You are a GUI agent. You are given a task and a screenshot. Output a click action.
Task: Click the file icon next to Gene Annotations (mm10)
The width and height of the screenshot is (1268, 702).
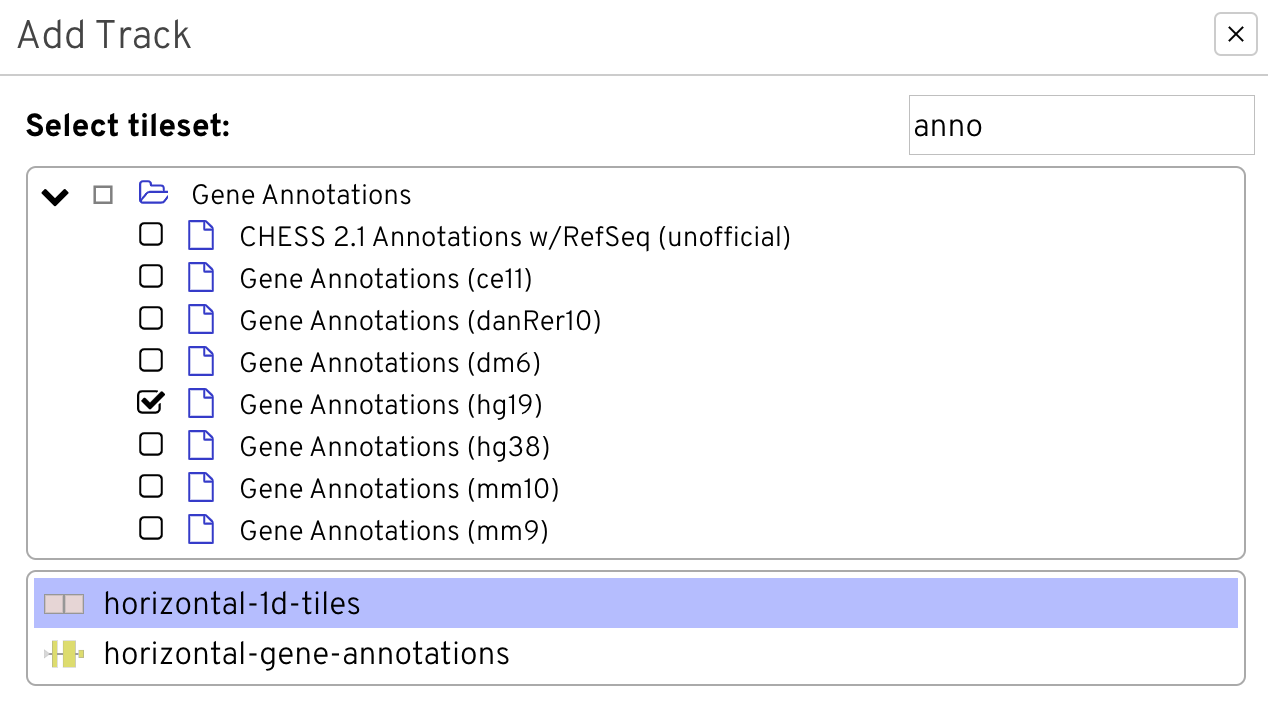pyautogui.click(x=201, y=487)
